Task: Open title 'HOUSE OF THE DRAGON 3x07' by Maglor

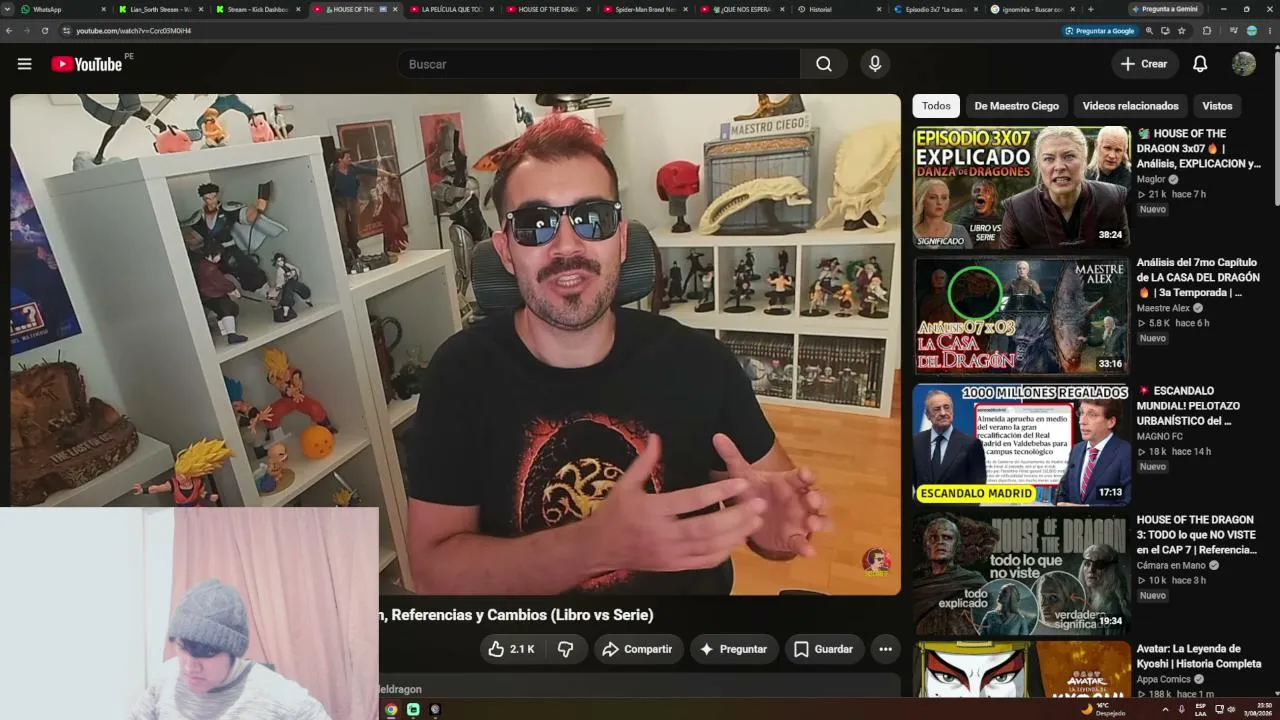Action: tap(1199, 148)
